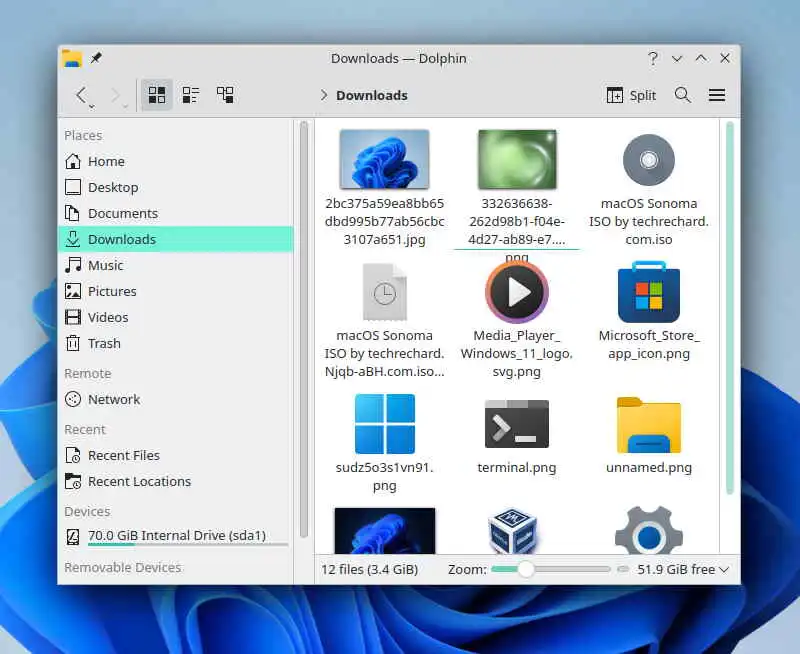Pin the window with pushpin icon
Screen dimensions: 800x654
[x=96, y=58]
